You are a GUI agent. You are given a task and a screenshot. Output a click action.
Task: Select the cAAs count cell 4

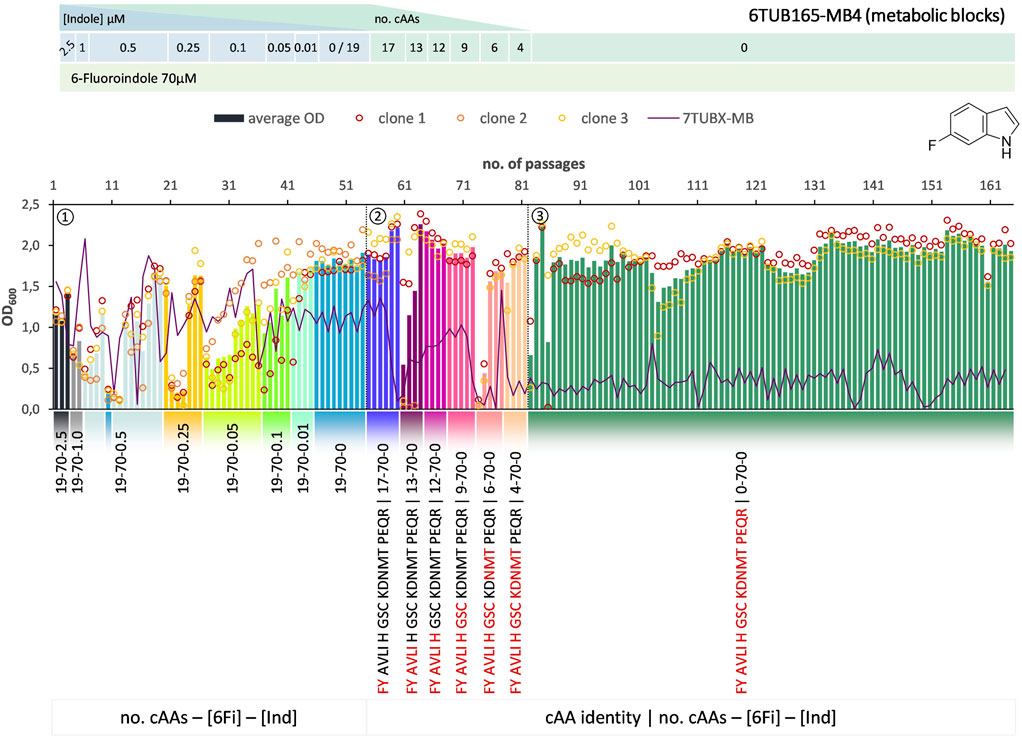(520, 48)
